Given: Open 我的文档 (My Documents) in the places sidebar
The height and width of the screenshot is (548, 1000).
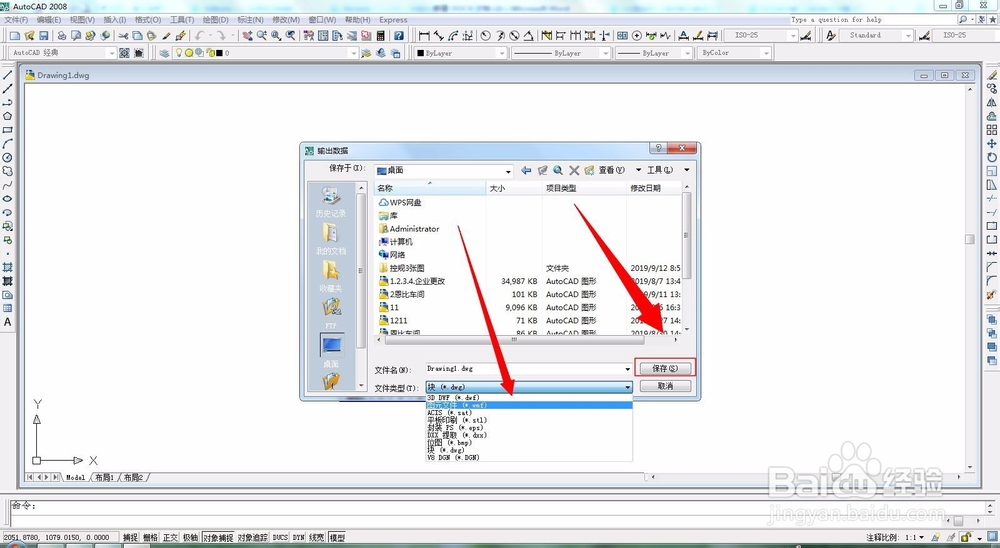Looking at the screenshot, I should pyautogui.click(x=330, y=239).
